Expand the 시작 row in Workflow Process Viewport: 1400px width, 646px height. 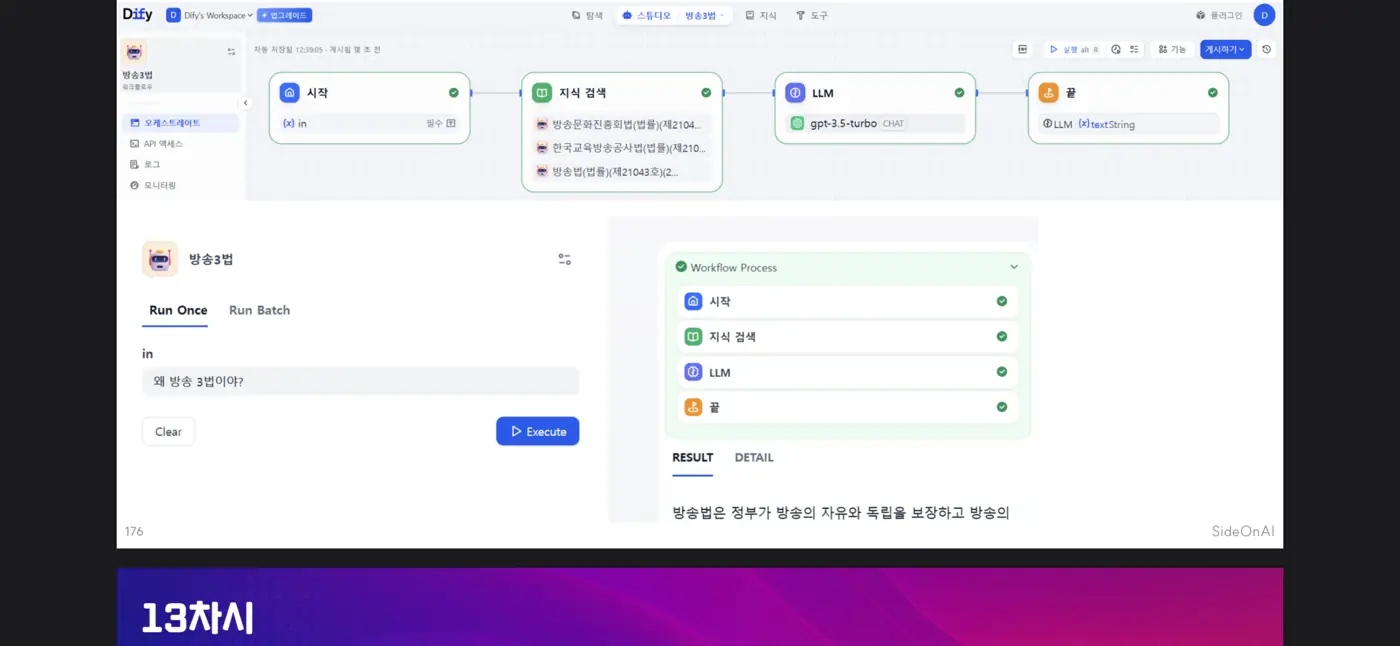pyautogui.click(x=847, y=301)
